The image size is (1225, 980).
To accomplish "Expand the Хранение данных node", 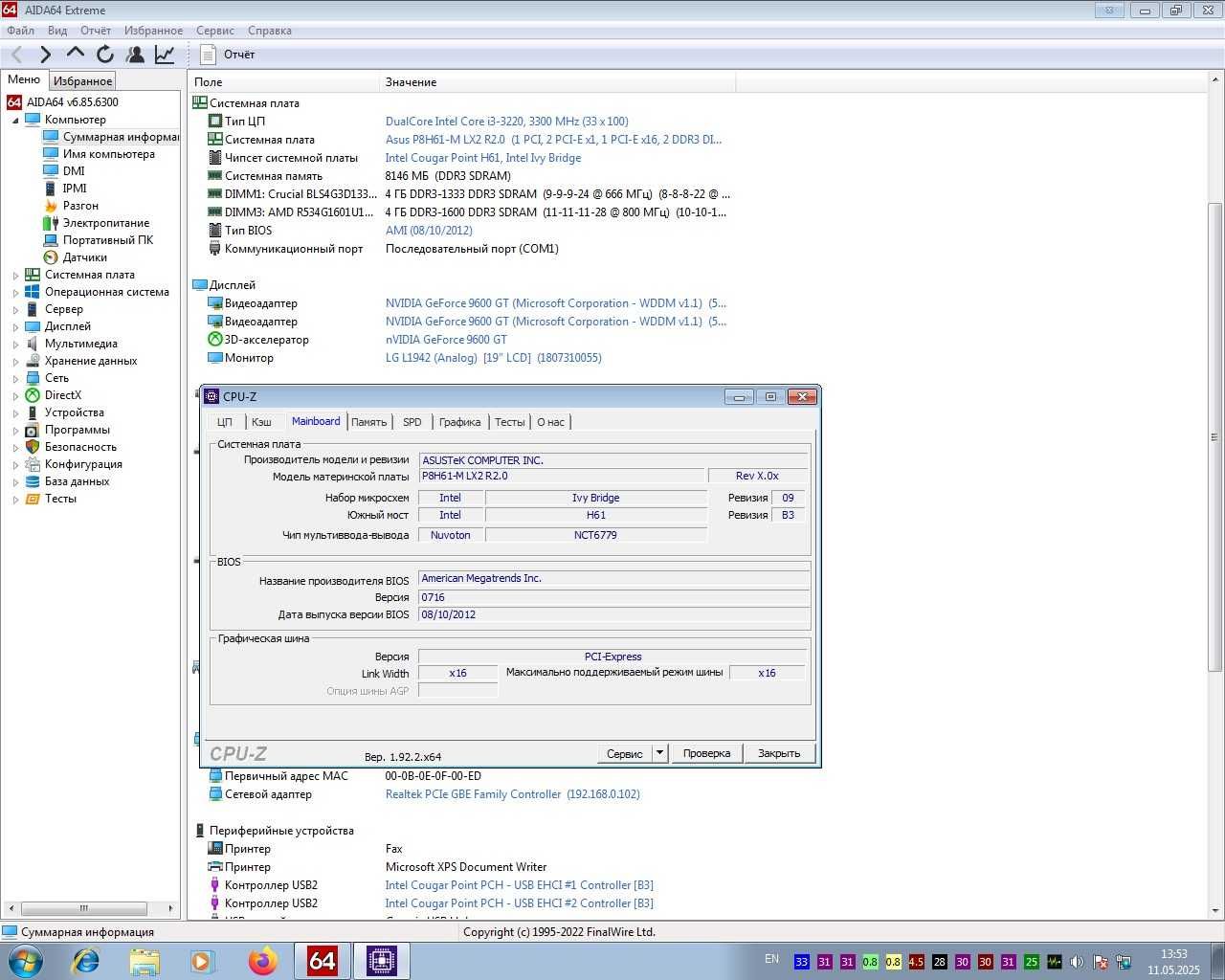I will 15,361.
